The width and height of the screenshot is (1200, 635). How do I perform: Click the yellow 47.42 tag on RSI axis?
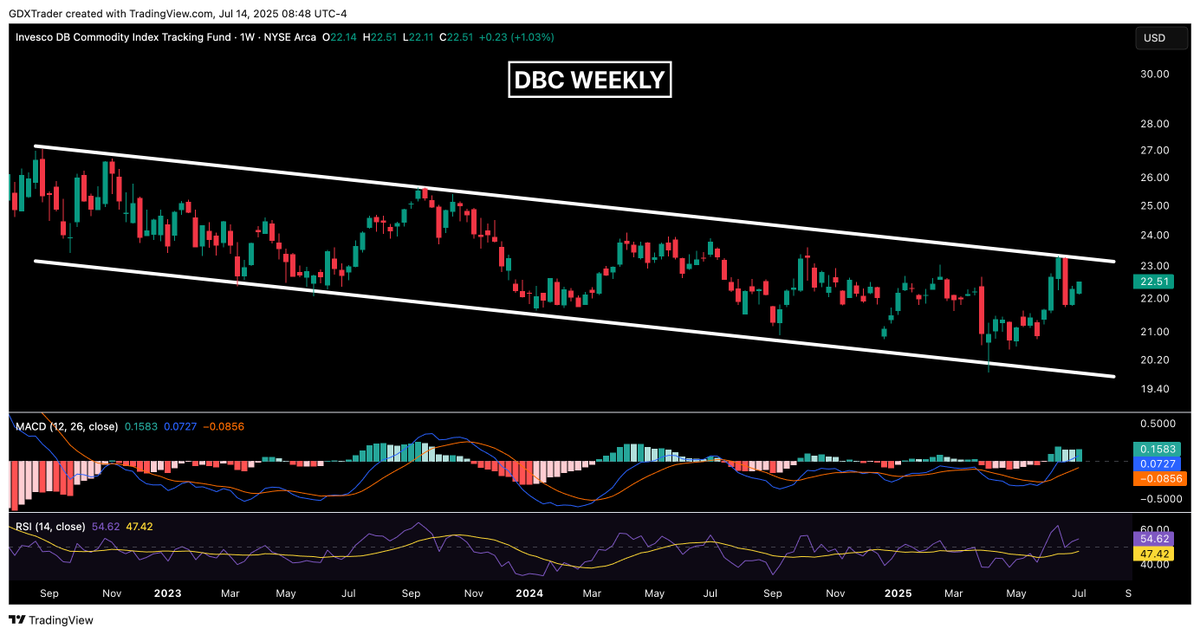[x=1155, y=553]
